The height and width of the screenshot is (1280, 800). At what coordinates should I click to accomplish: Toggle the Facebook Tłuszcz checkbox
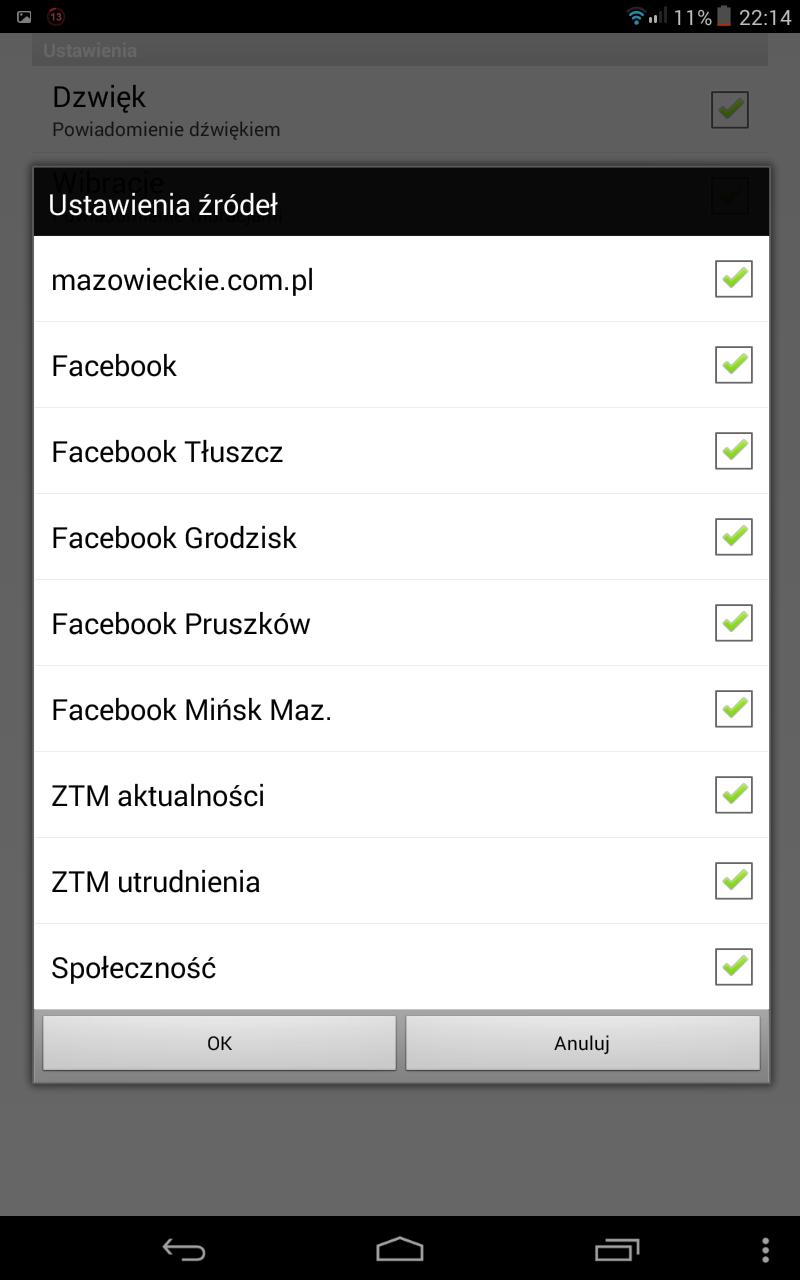click(x=733, y=451)
